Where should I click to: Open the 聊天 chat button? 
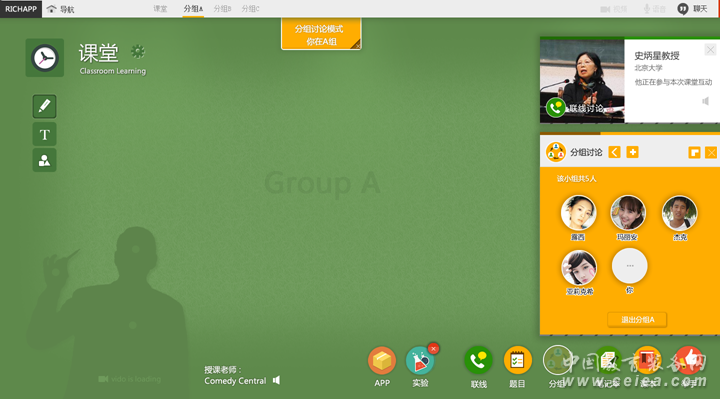pyautogui.click(x=692, y=9)
